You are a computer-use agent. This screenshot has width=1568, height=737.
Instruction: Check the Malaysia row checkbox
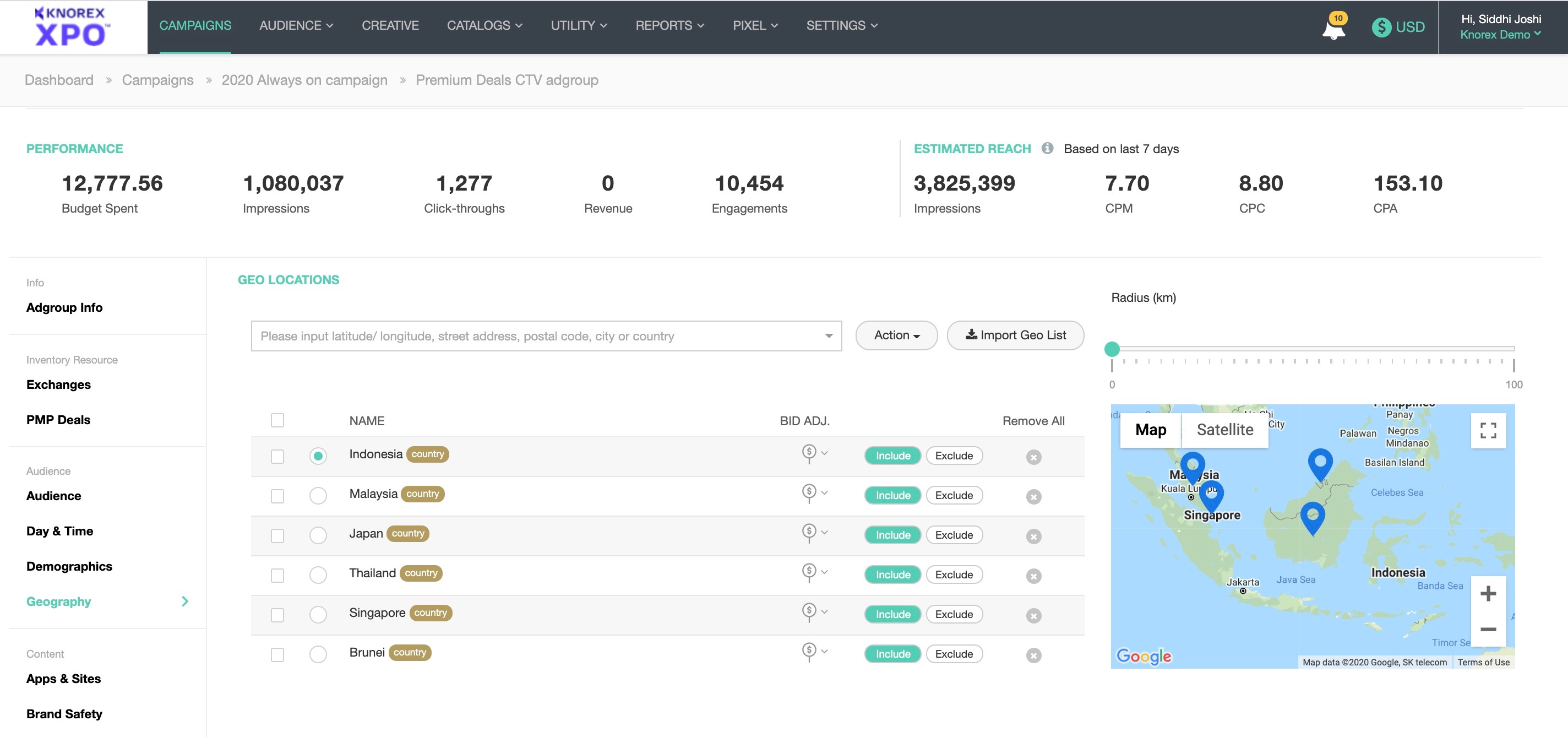(x=277, y=496)
